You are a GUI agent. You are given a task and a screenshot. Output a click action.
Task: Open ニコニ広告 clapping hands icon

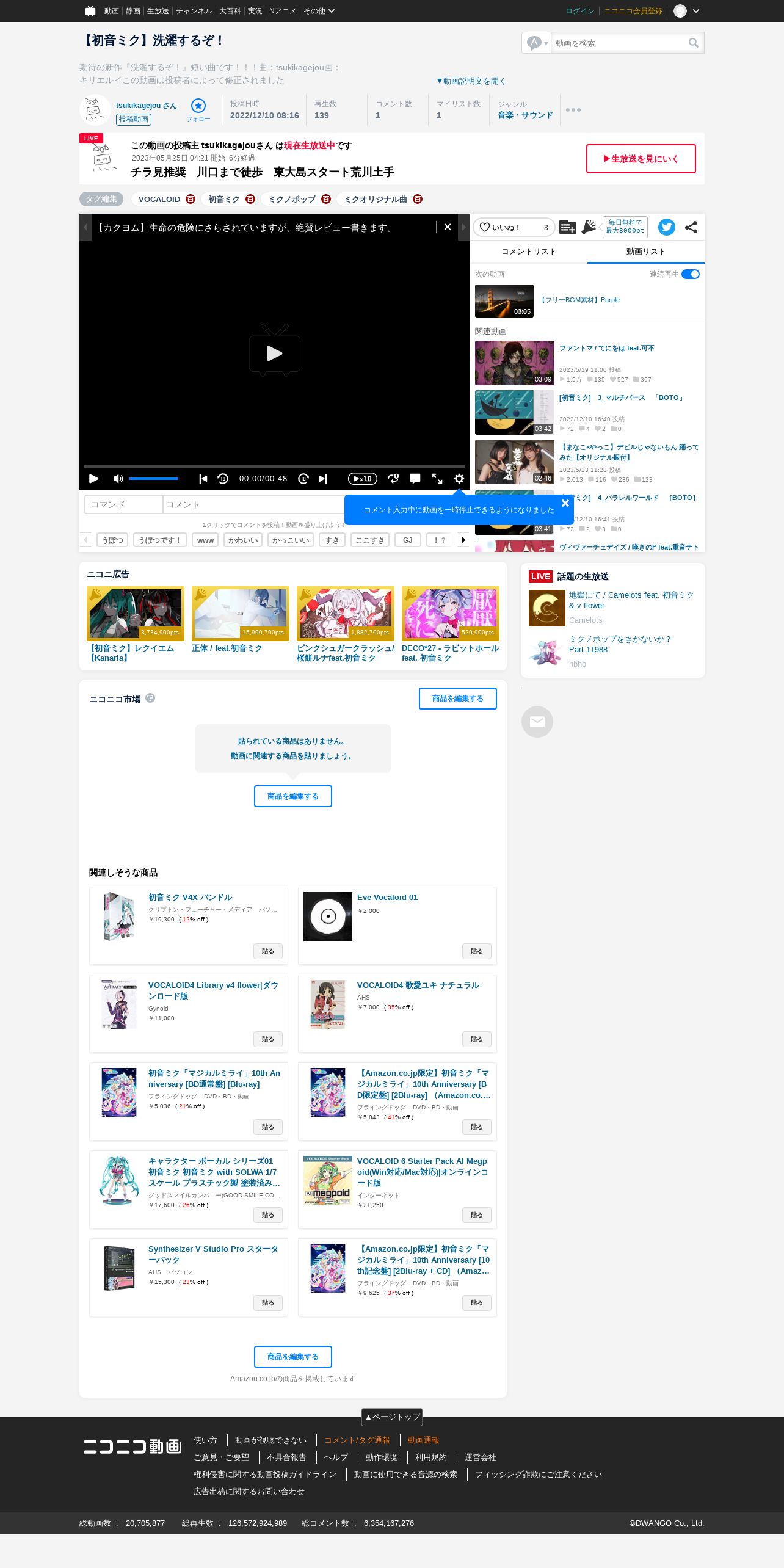589,227
